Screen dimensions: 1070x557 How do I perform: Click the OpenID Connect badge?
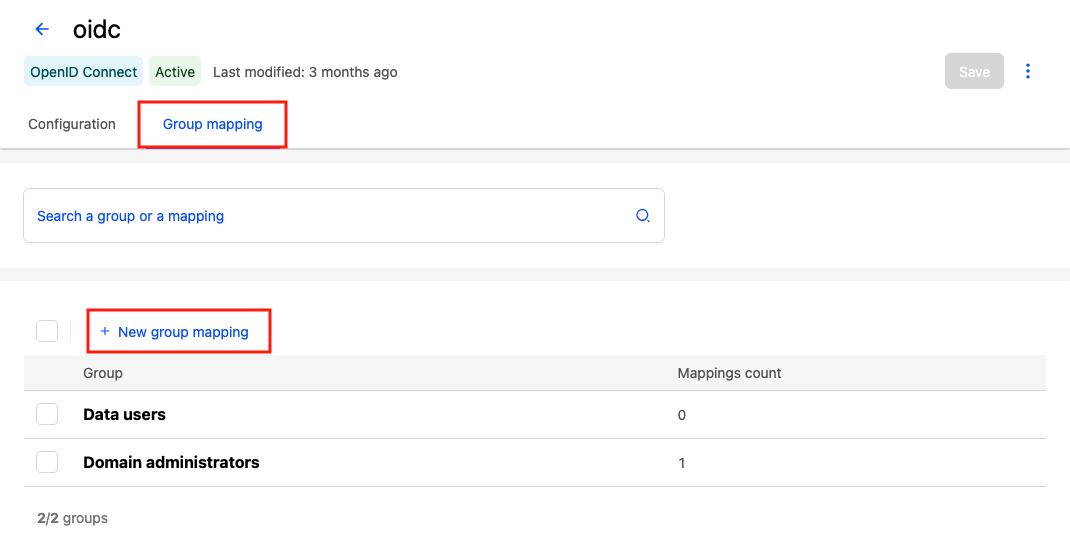point(84,72)
